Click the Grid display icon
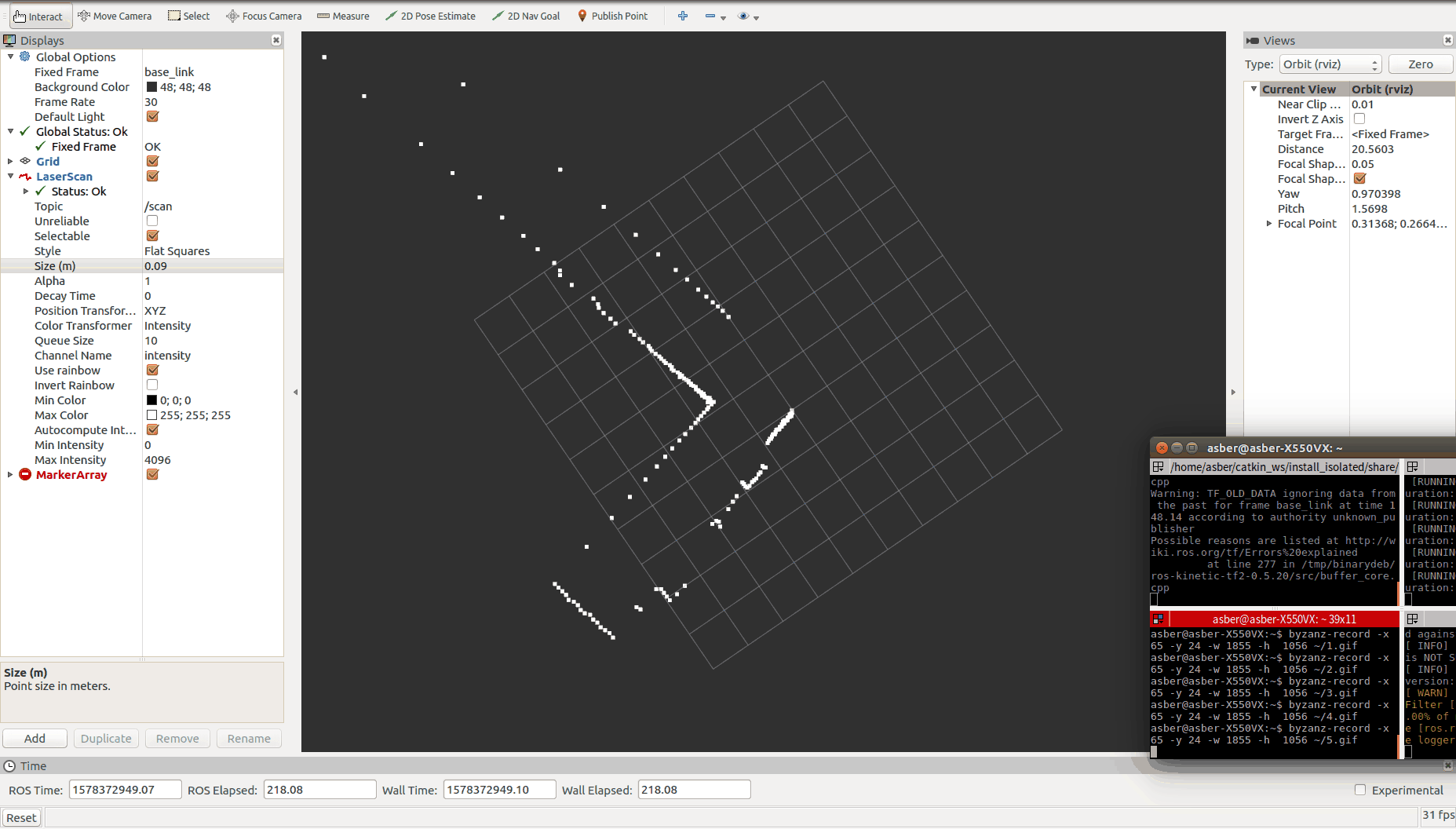Image resolution: width=1456 pixels, height=829 pixels. [25, 161]
